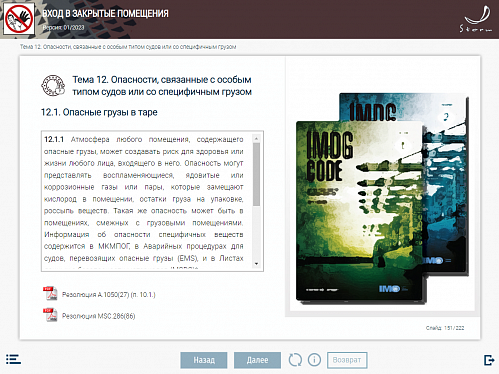The image size is (499, 374).
Task: Click the text box scroll up arrow
Action: [256, 138]
